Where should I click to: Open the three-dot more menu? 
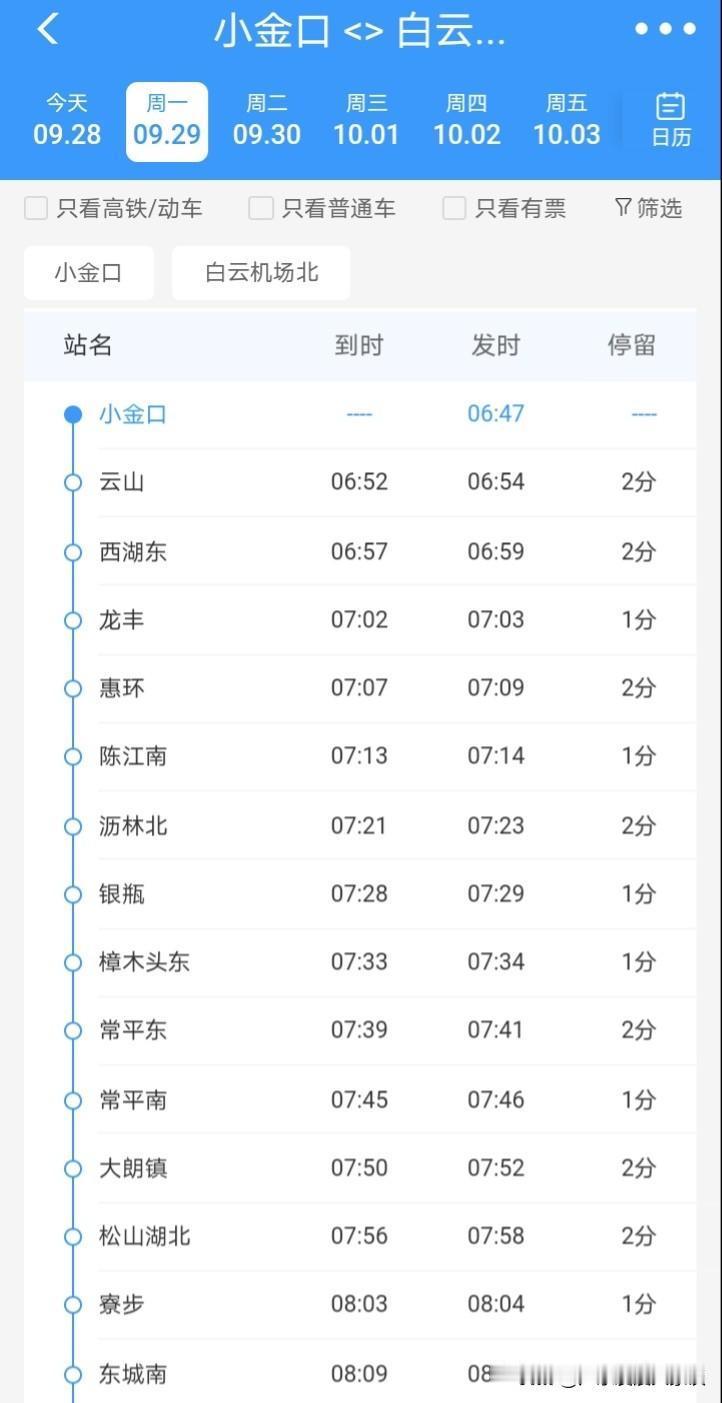tap(665, 29)
